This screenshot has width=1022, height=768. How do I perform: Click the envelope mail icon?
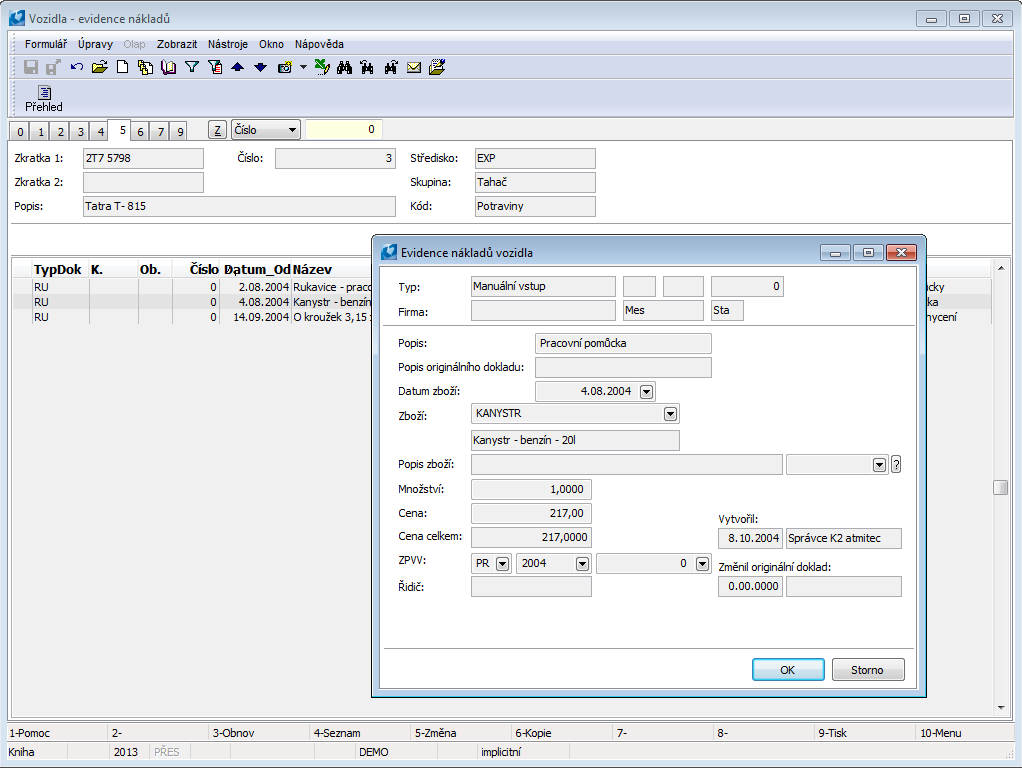tap(414, 68)
